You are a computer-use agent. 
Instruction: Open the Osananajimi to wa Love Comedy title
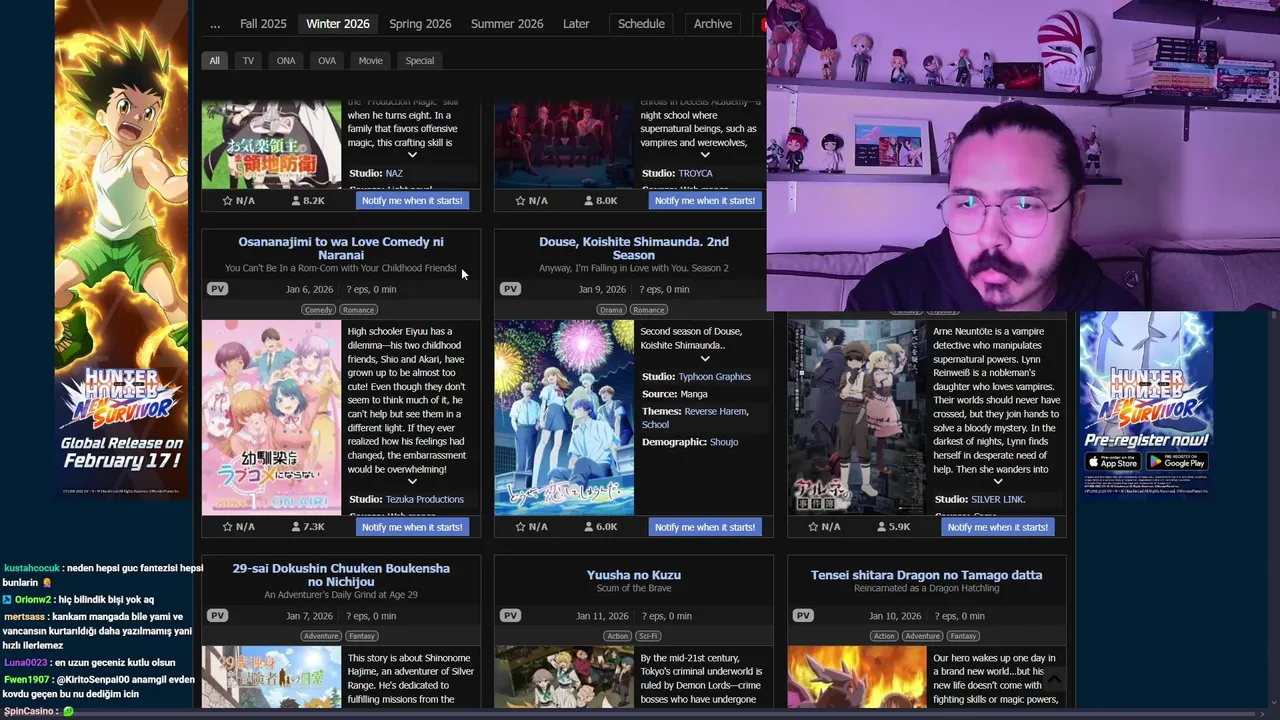(341, 248)
